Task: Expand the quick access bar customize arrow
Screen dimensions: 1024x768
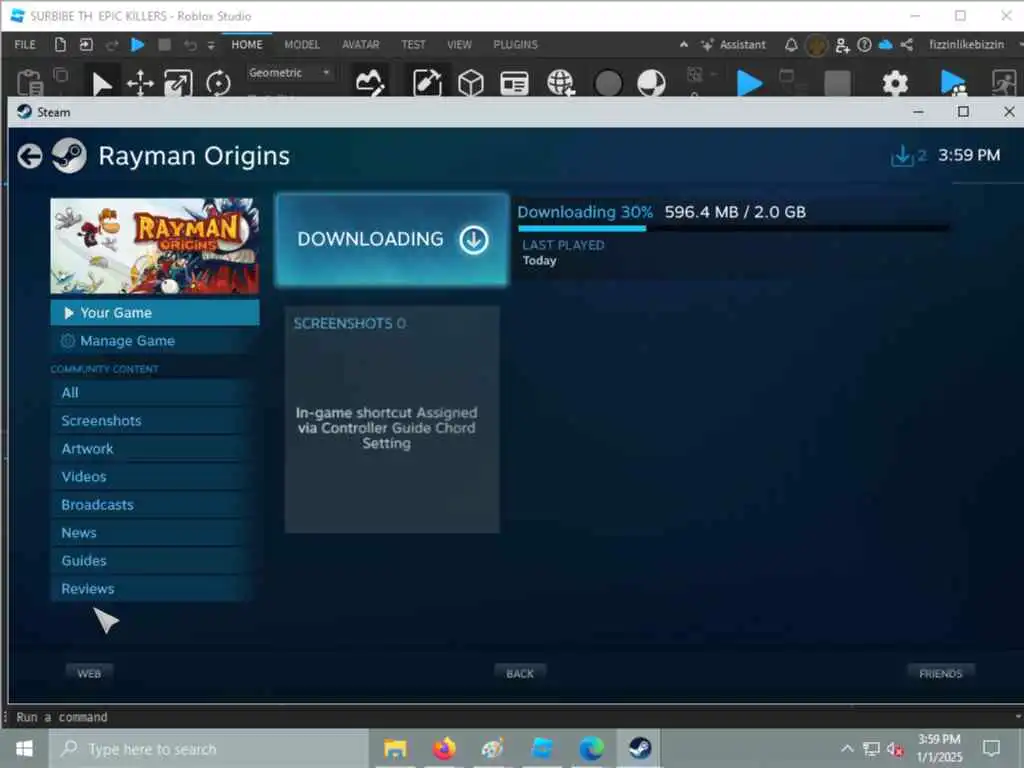Action: (x=211, y=45)
